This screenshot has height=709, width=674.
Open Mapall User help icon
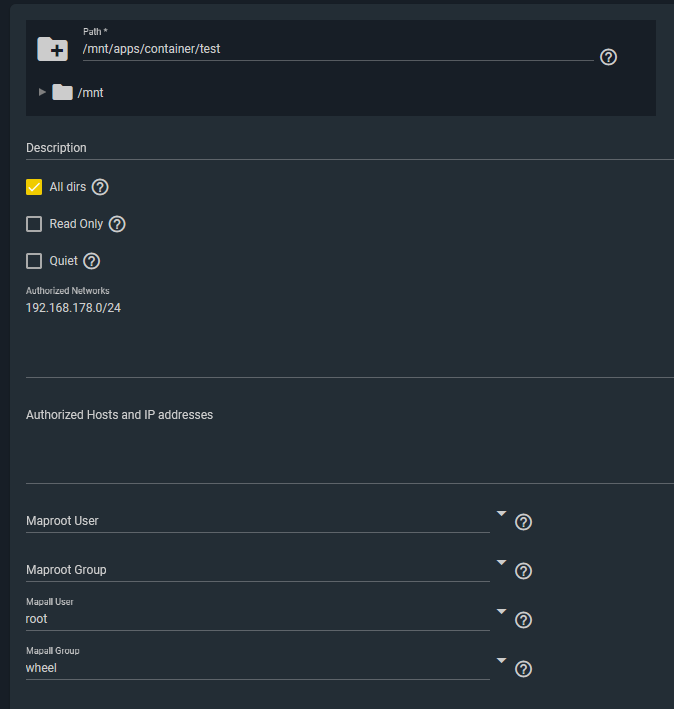pos(523,619)
